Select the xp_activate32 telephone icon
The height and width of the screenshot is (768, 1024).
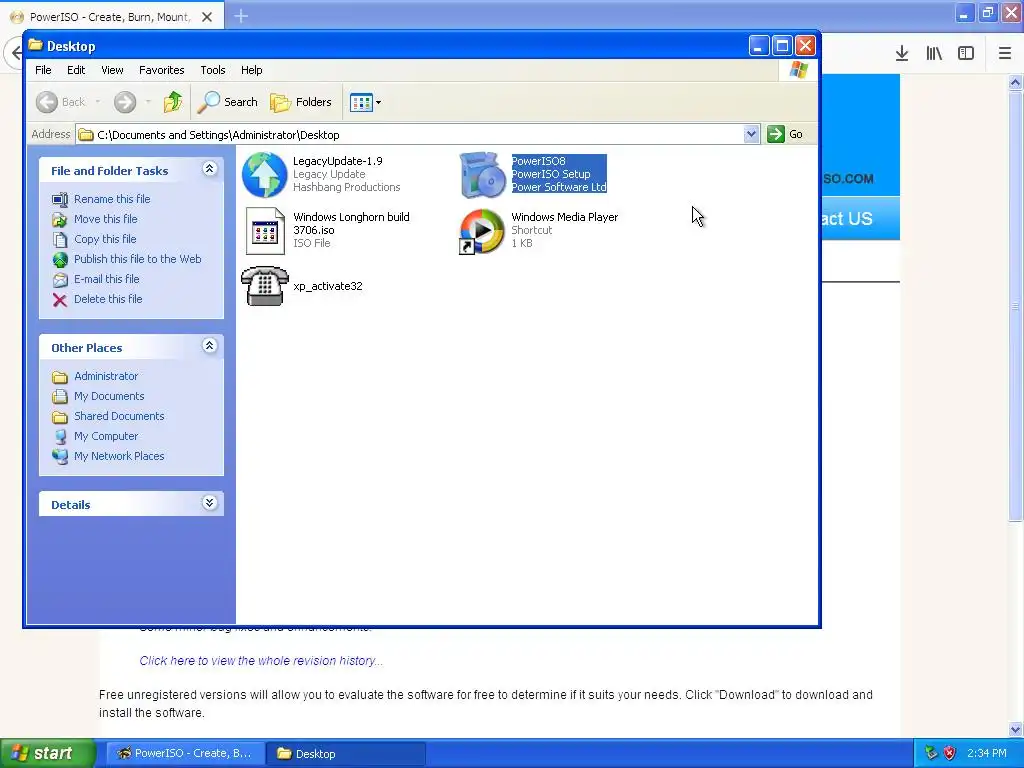[264, 285]
